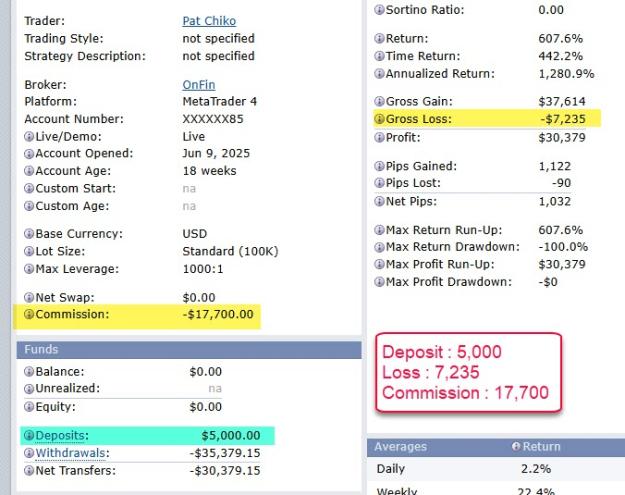This screenshot has width=625, height=495.
Task: Select annualized return value 1,280.9%
Action: (x=566, y=74)
